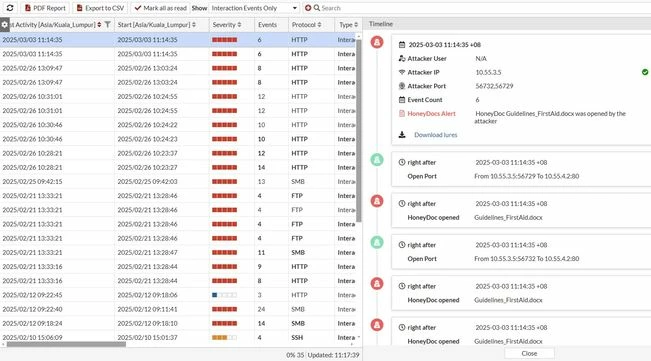Click Start cell 2025/02/12 09:11:41
Screen dimensions: 651x361
[147, 309]
